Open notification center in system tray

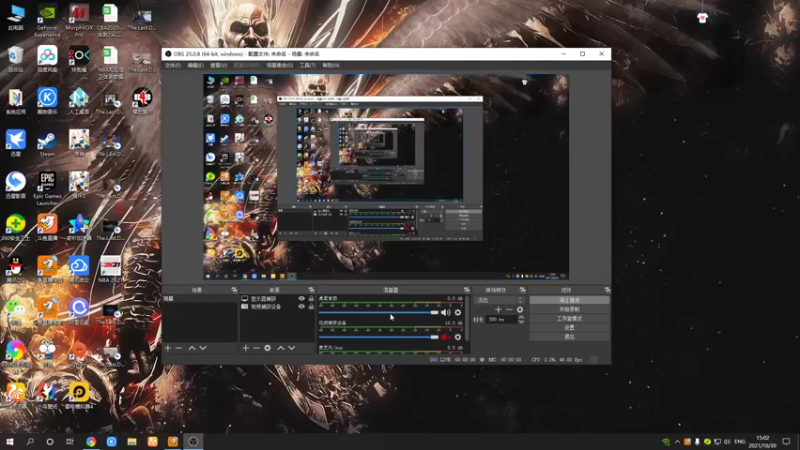point(786,442)
